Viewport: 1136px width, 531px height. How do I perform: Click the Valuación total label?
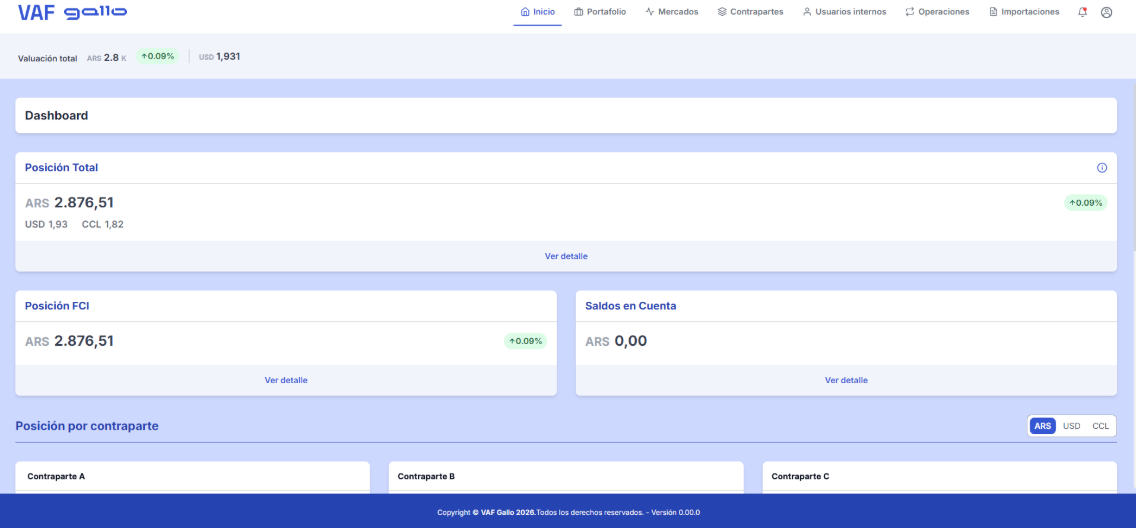point(48,58)
